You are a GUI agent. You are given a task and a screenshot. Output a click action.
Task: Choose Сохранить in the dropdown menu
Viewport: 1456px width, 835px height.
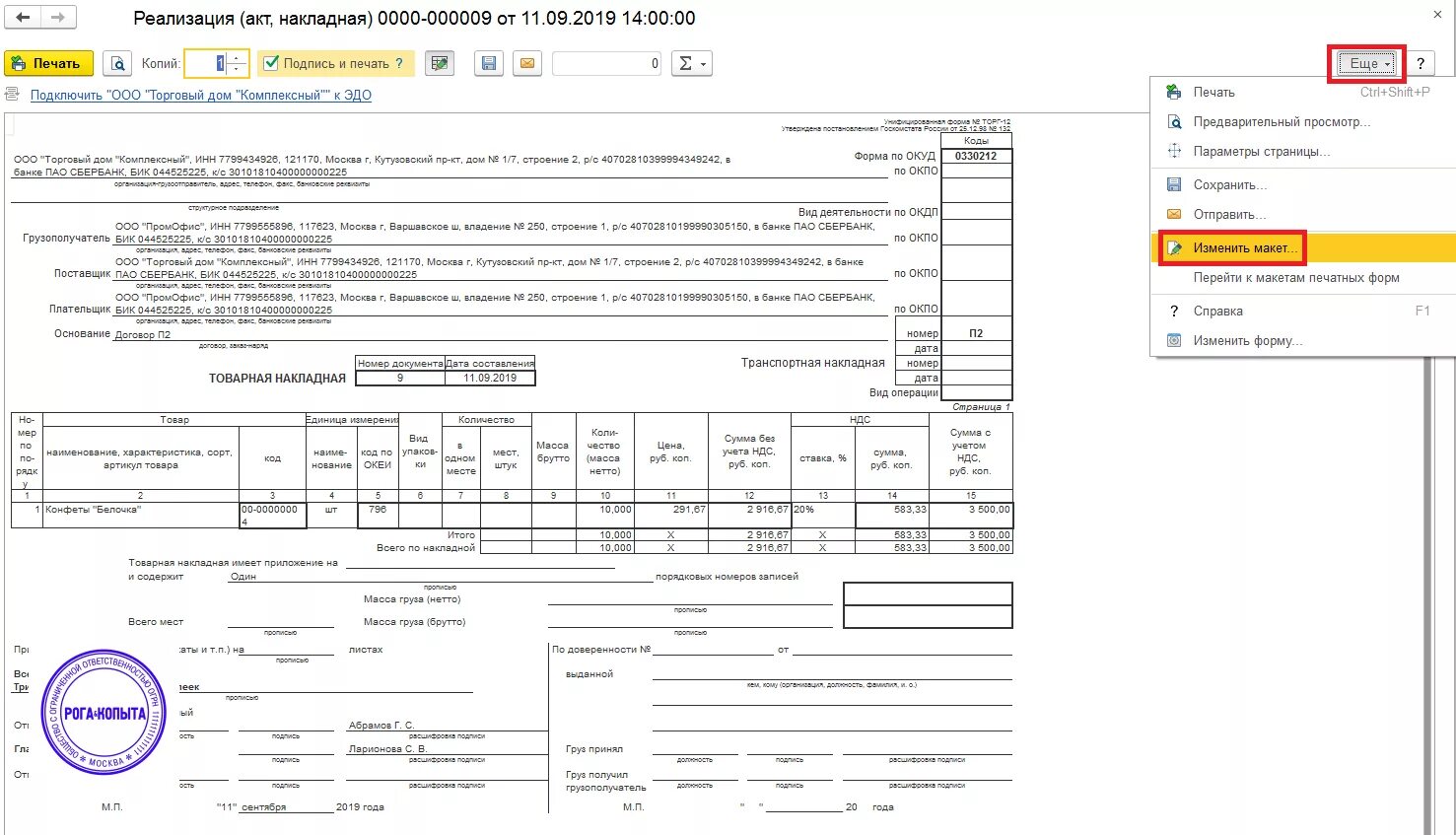[x=1301, y=184]
